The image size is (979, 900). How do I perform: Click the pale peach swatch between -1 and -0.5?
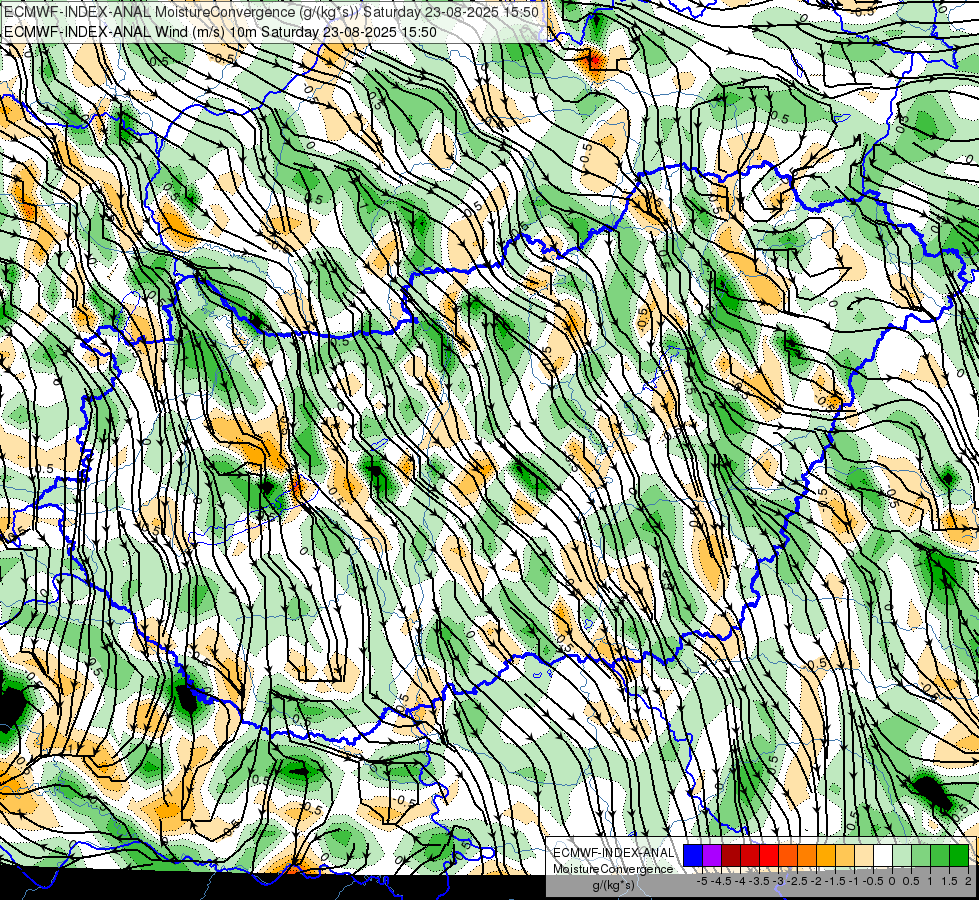point(864,855)
